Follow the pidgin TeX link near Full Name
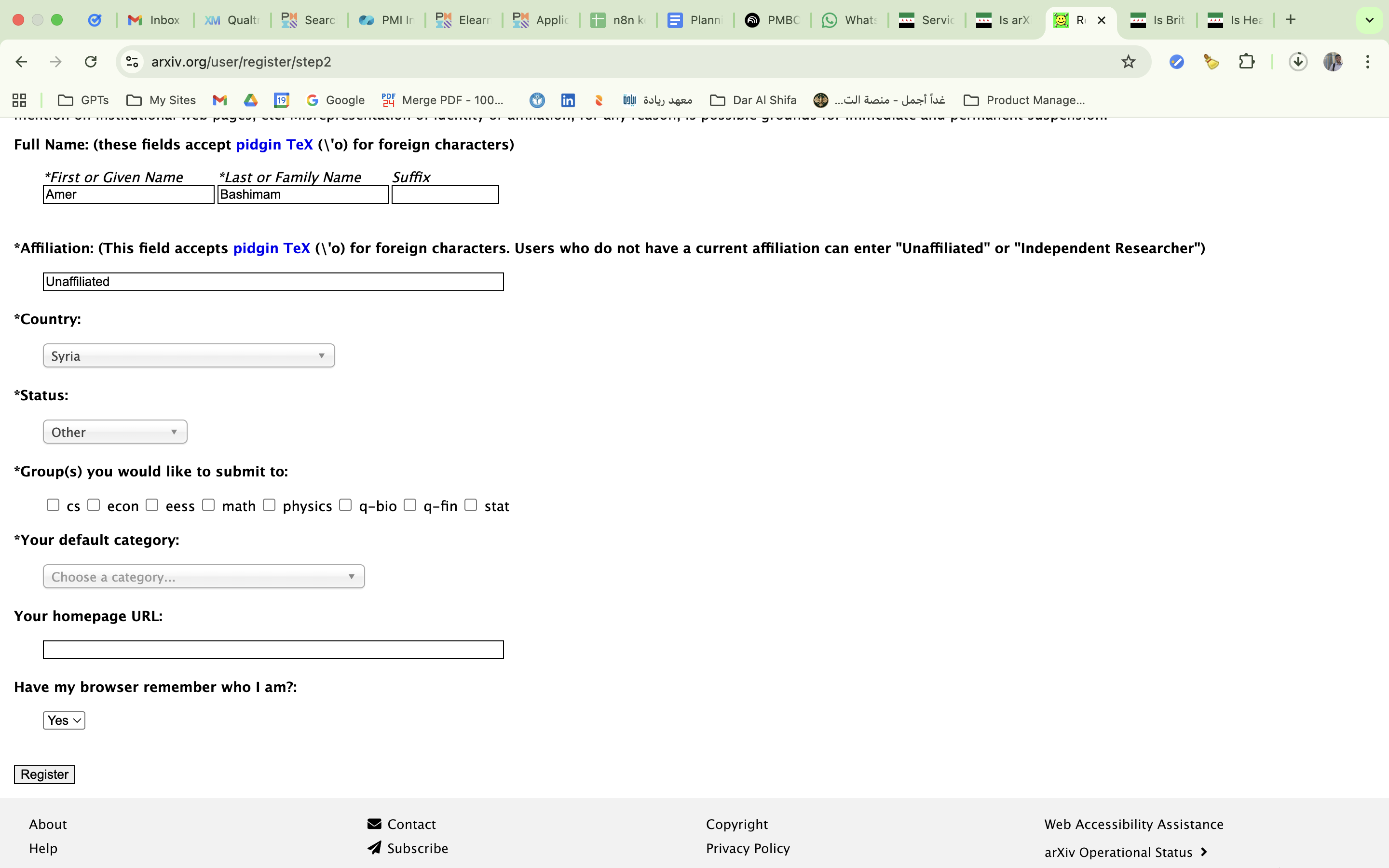 pos(274,145)
